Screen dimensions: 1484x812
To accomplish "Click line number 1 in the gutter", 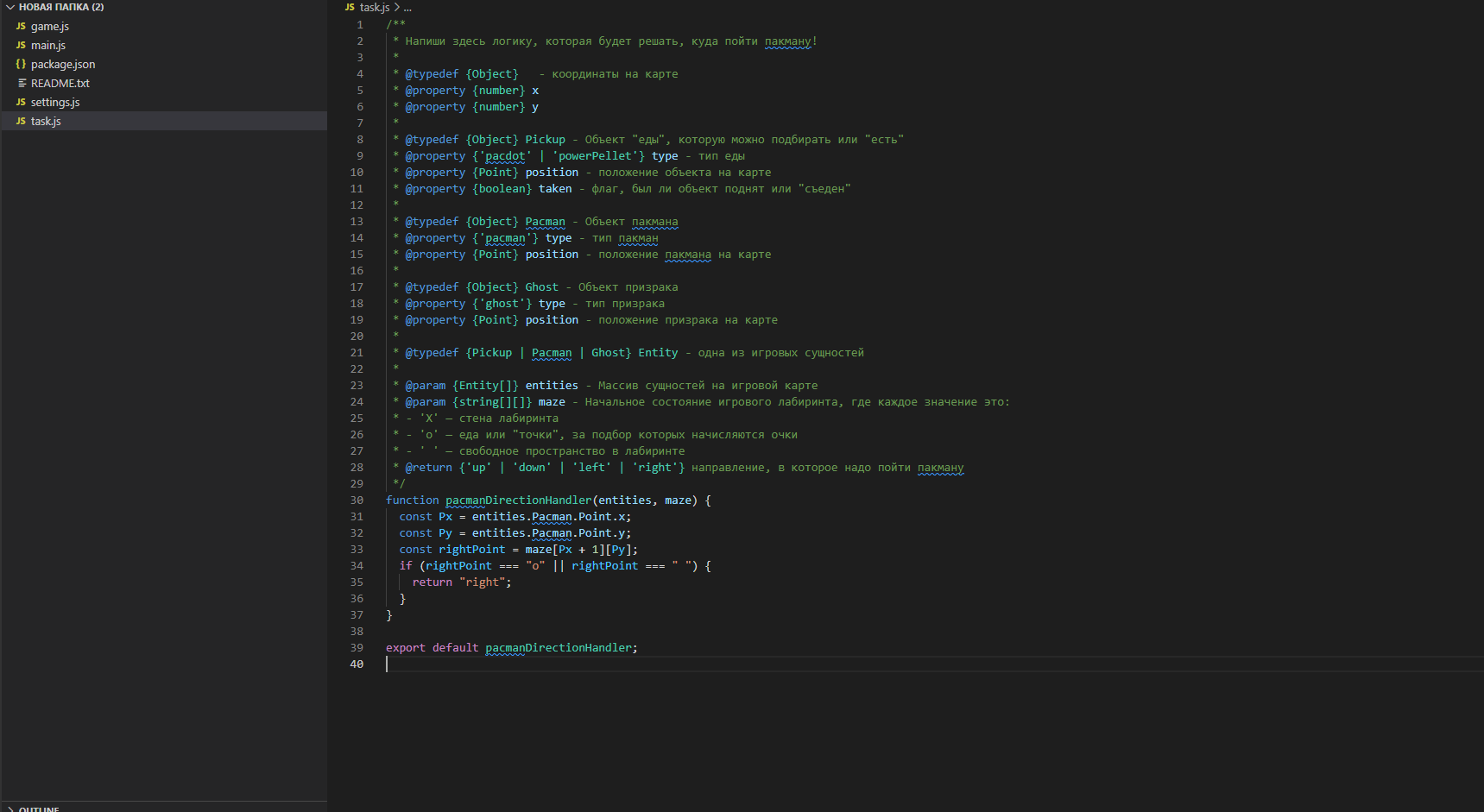I will click(x=360, y=25).
